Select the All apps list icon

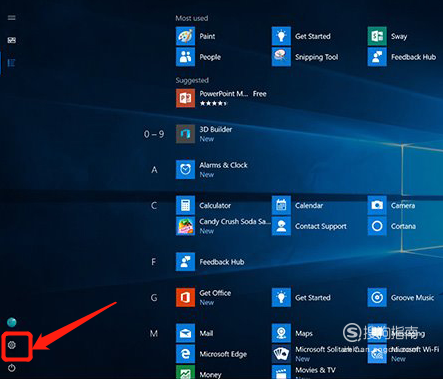pyautogui.click(x=12, y=63)
